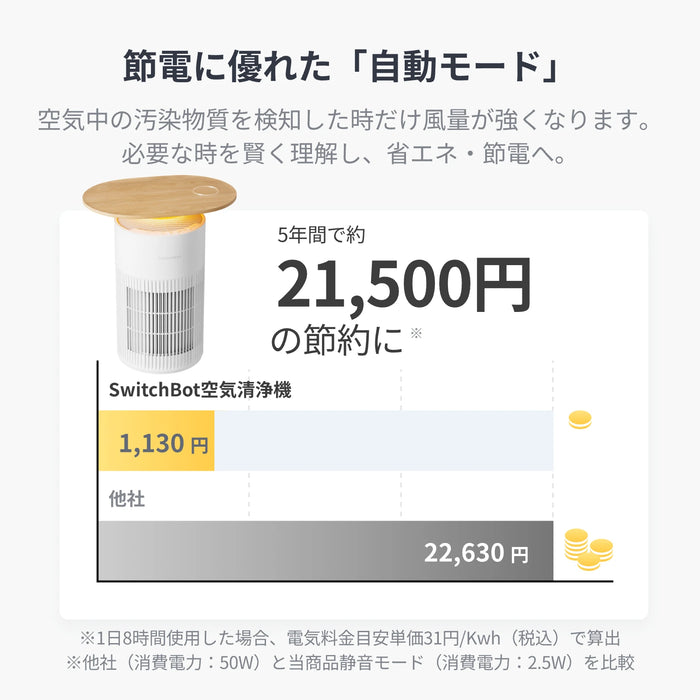Image resolution: width=700 pixels, height=700 pixels.
Task: Click the 他社 label
Action: [x=127, y=498]
